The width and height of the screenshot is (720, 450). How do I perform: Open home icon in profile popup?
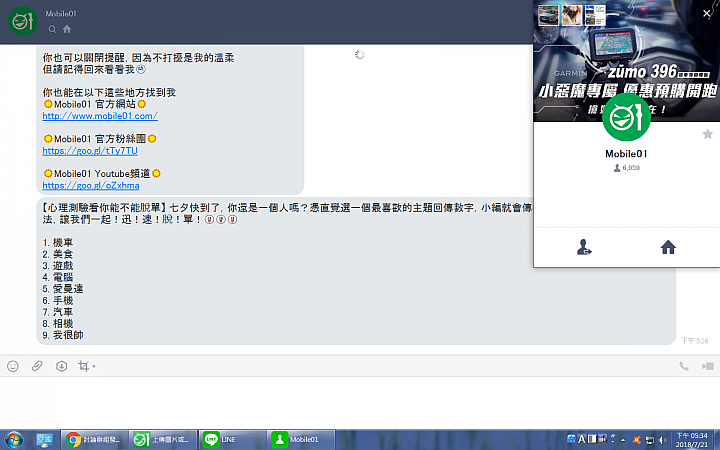[x=668, y=247]
